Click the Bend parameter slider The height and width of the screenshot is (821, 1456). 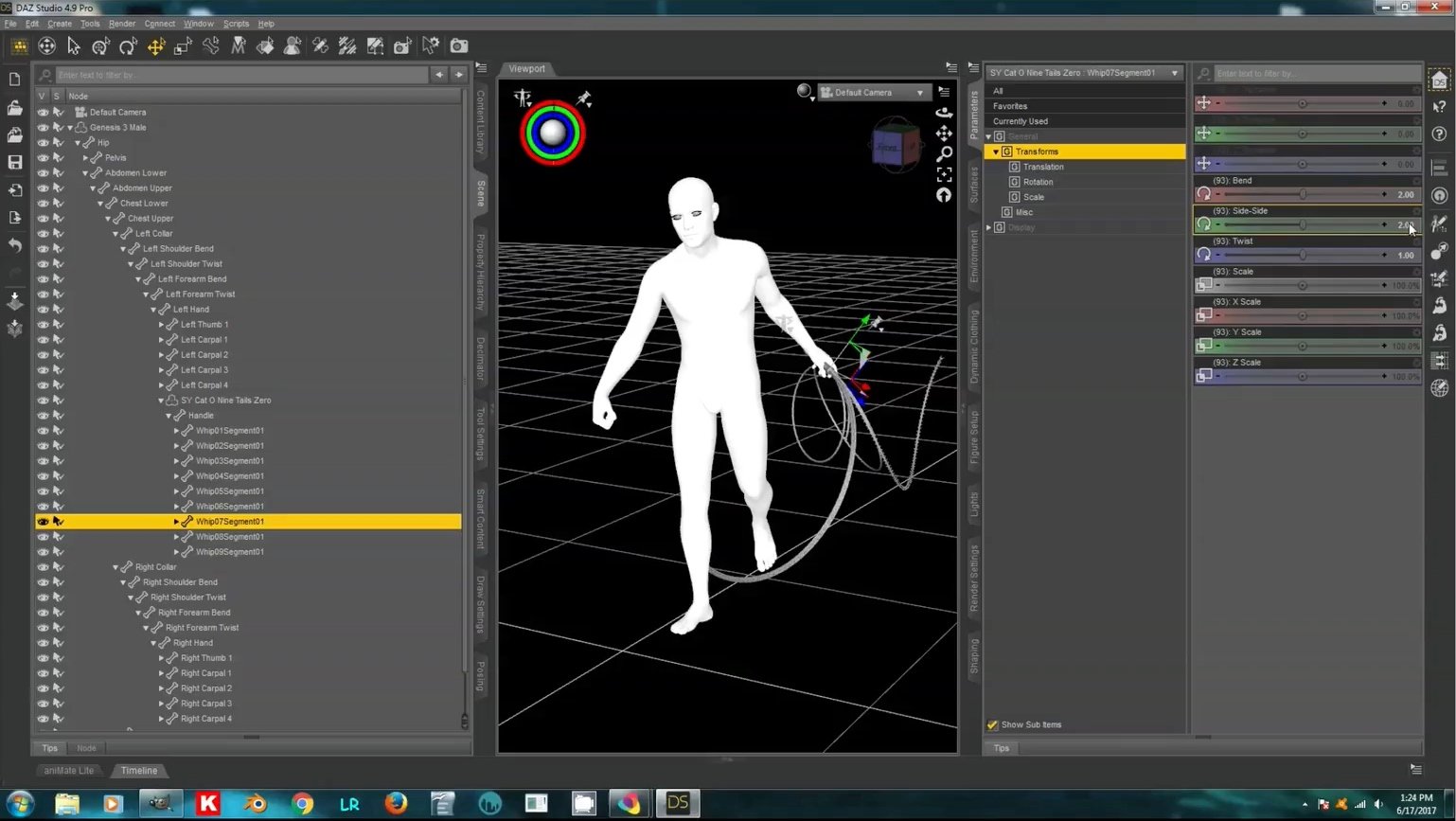(x=1302, y=194)
